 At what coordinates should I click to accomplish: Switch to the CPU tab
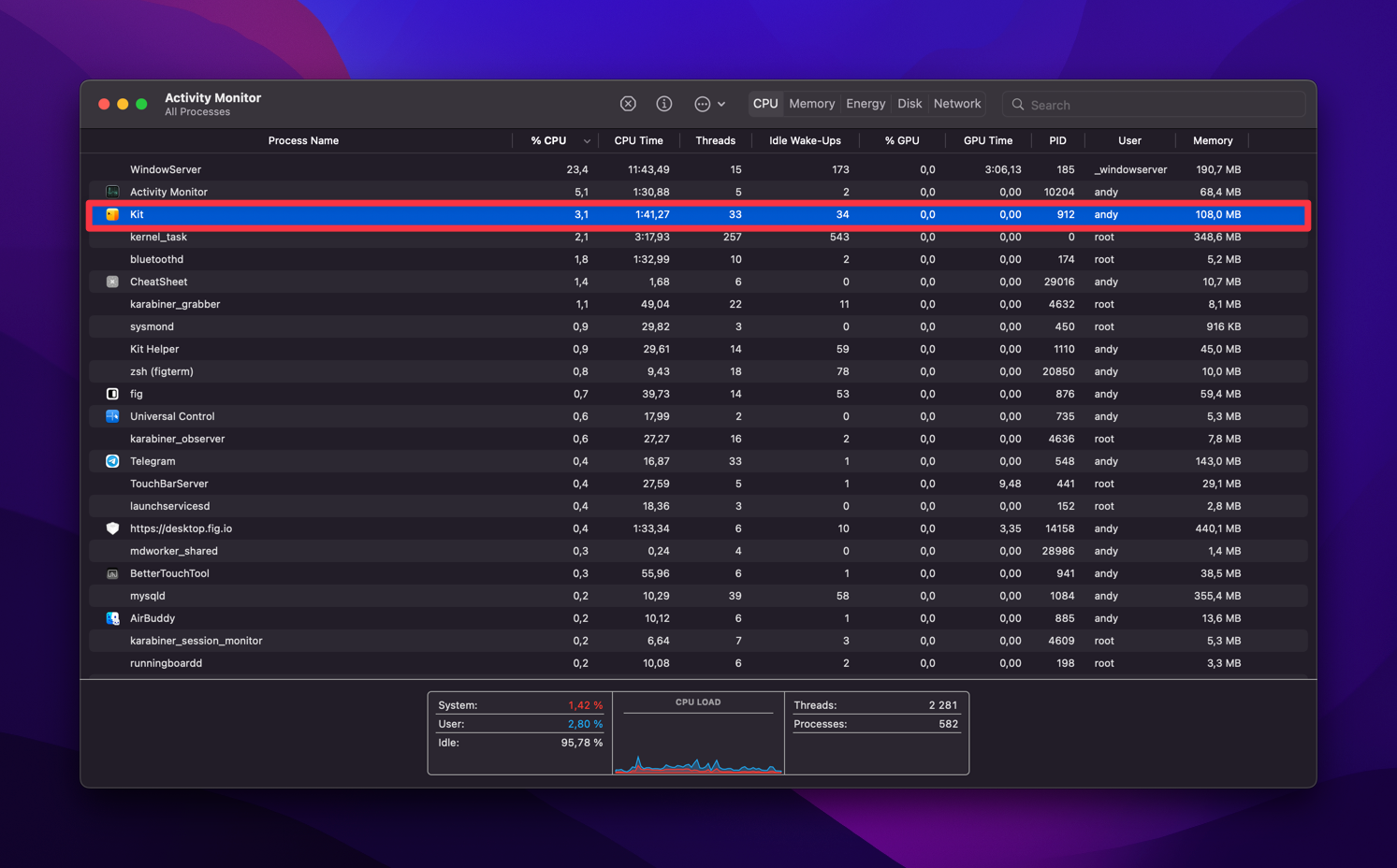tap(765, 104)
